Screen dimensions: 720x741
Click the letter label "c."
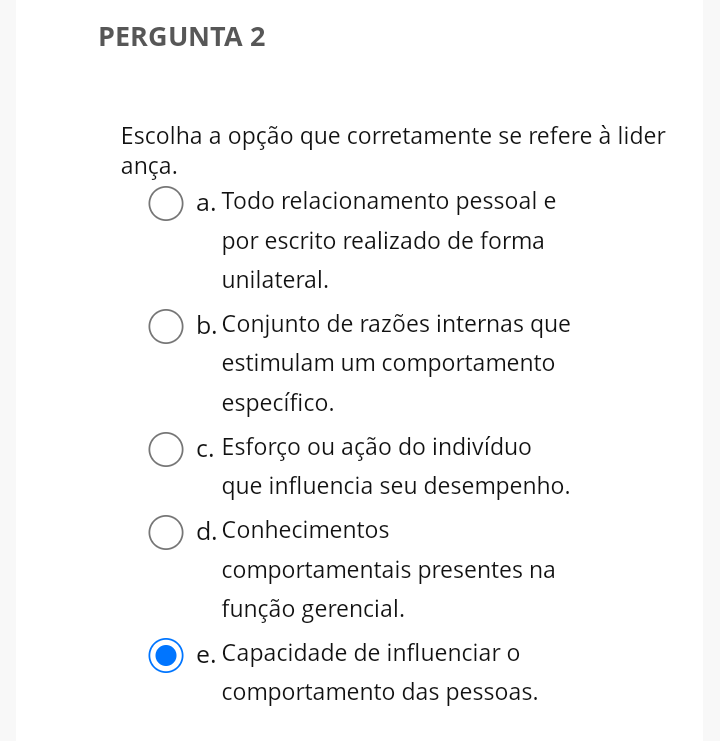click(x=206, y=449)
